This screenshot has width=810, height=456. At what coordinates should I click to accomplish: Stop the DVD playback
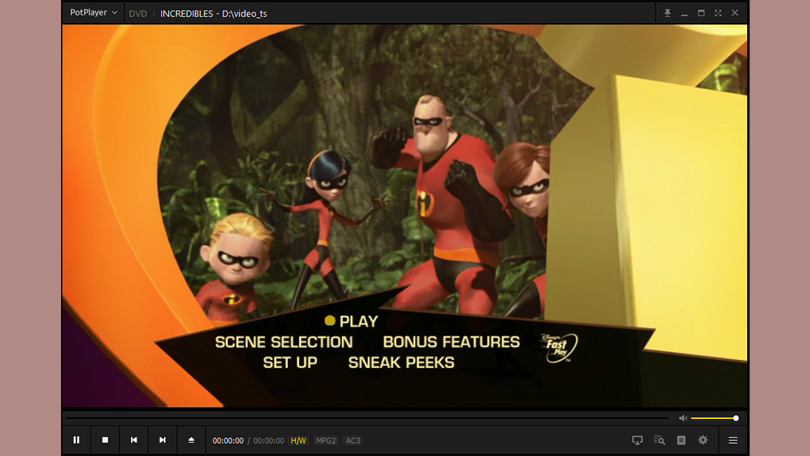tap(105, 440)
